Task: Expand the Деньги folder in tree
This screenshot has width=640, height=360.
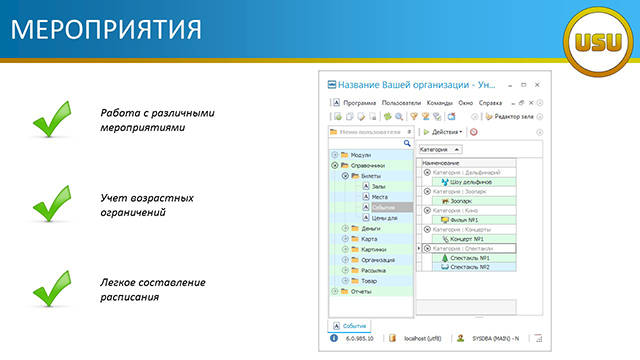Action: coord(345,228)
